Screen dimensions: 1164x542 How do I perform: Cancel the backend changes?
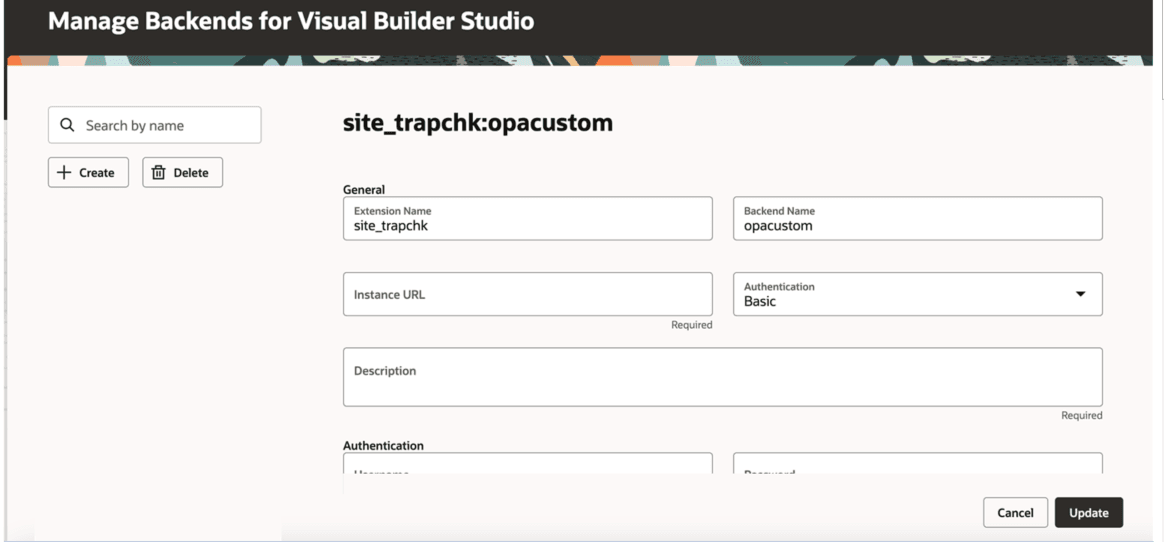tap(1015, 512)
